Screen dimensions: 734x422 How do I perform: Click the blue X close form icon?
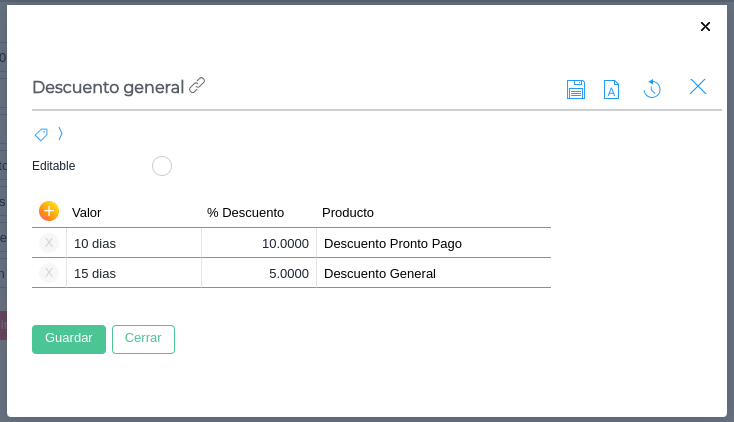point(698,87)
